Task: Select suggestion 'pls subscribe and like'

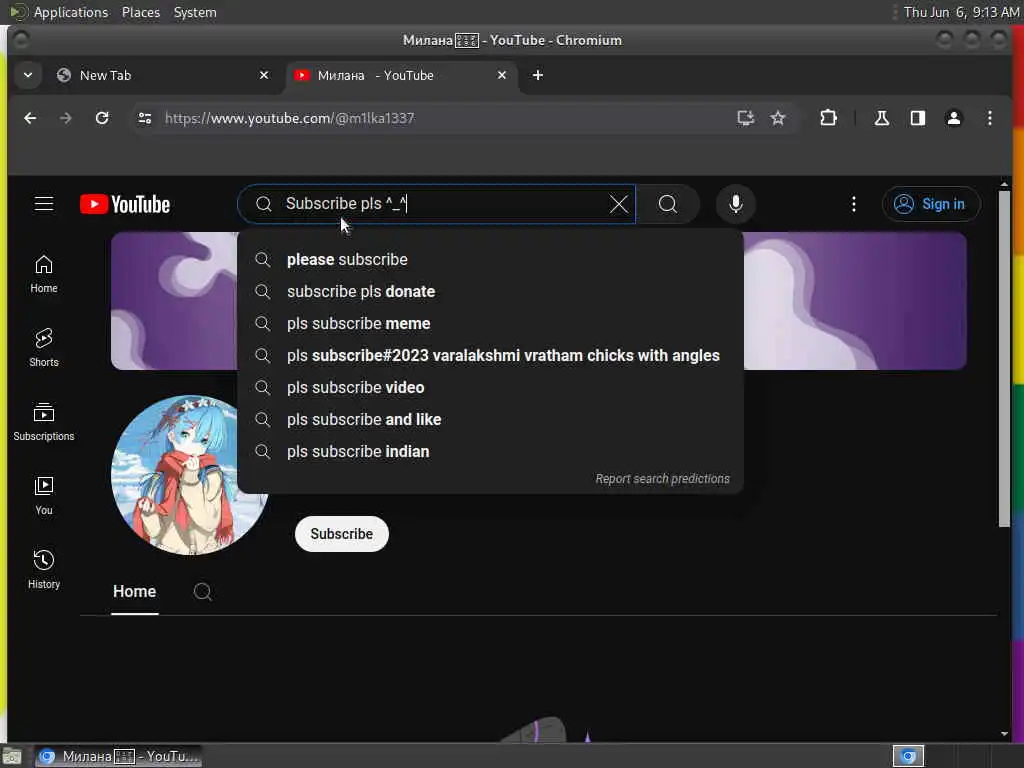Action: (490, 419)
